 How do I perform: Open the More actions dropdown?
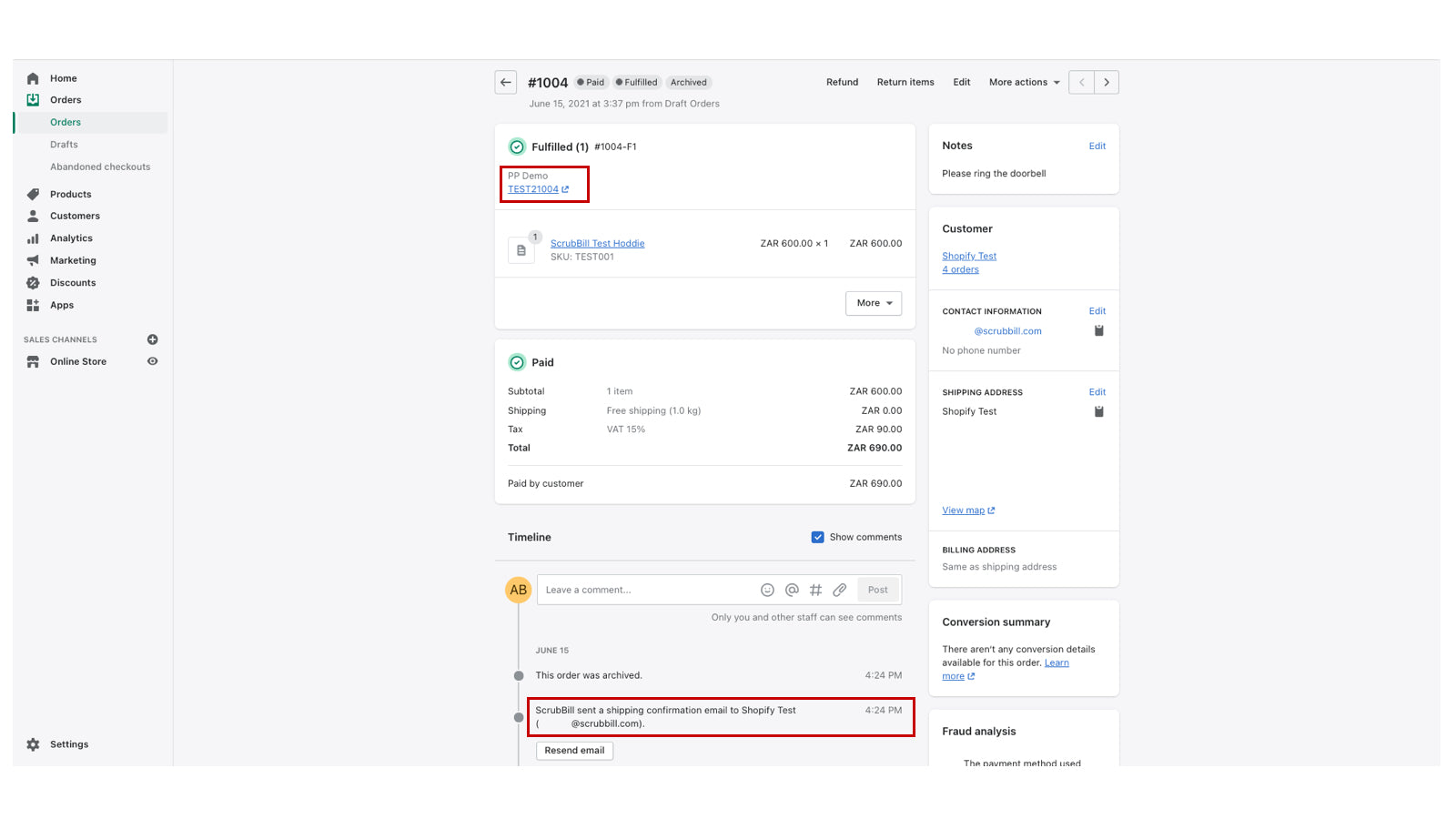(1023, 82)
